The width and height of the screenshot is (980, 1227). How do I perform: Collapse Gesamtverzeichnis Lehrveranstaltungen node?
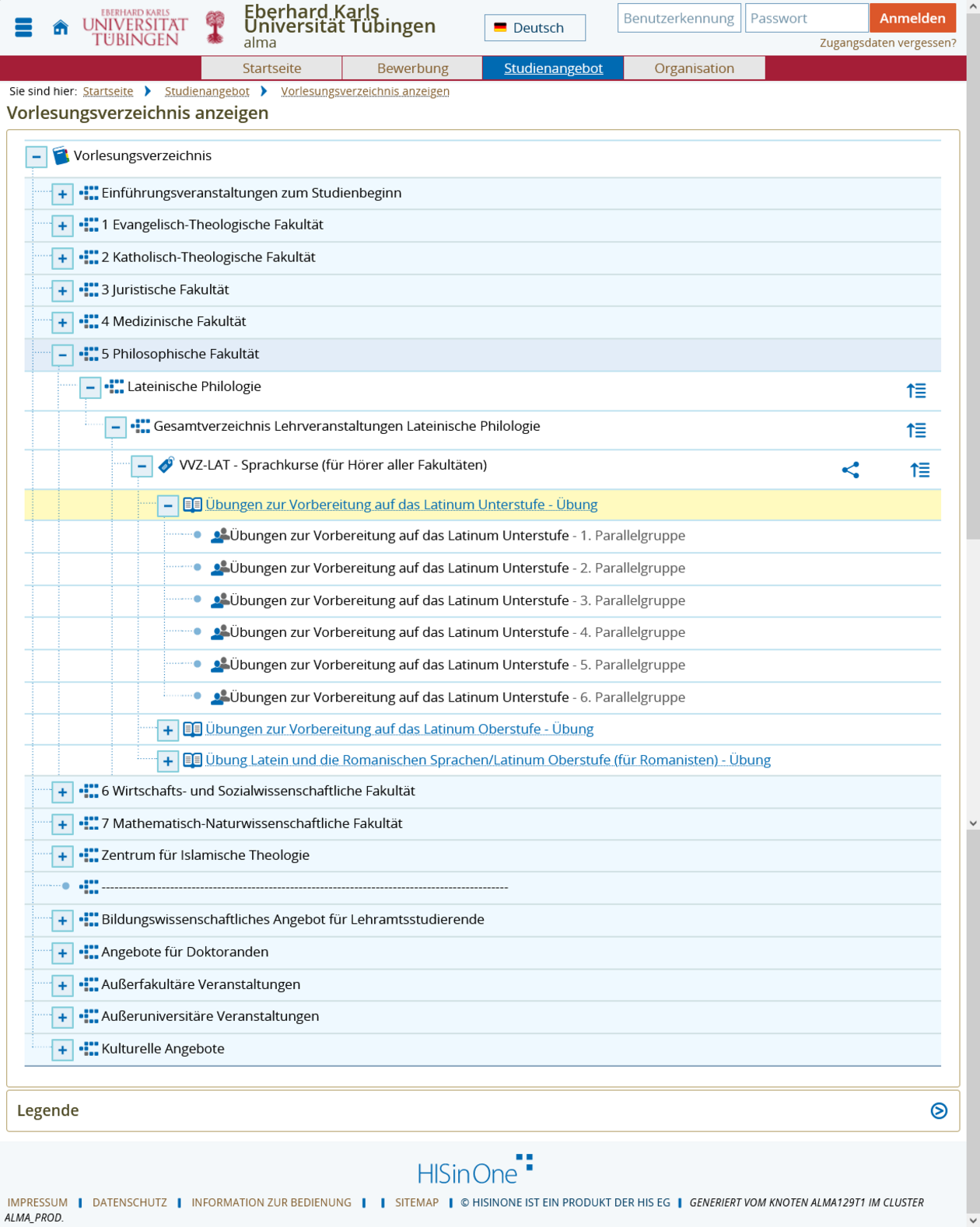click(x=115, y=427)
